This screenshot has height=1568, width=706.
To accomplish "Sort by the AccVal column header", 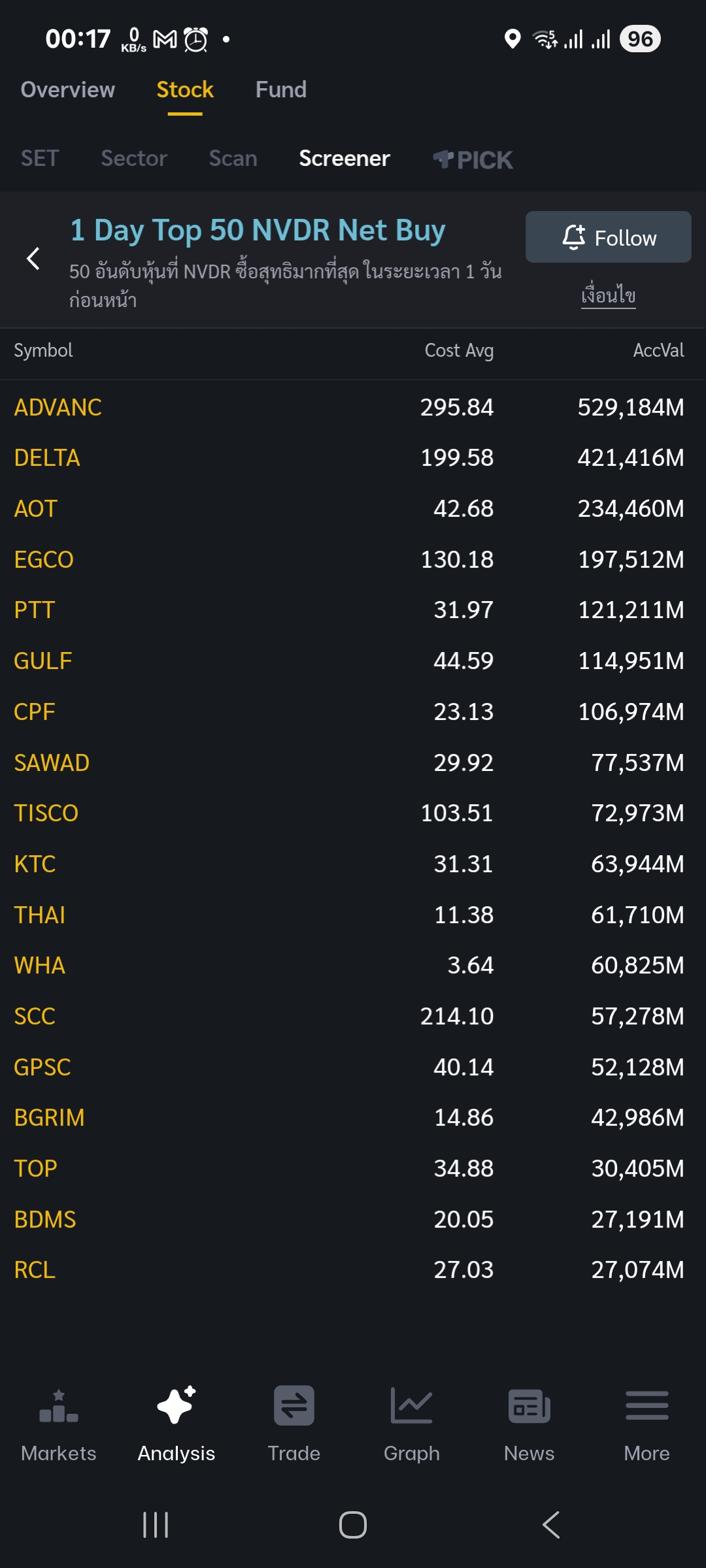I will coord(658,351).
